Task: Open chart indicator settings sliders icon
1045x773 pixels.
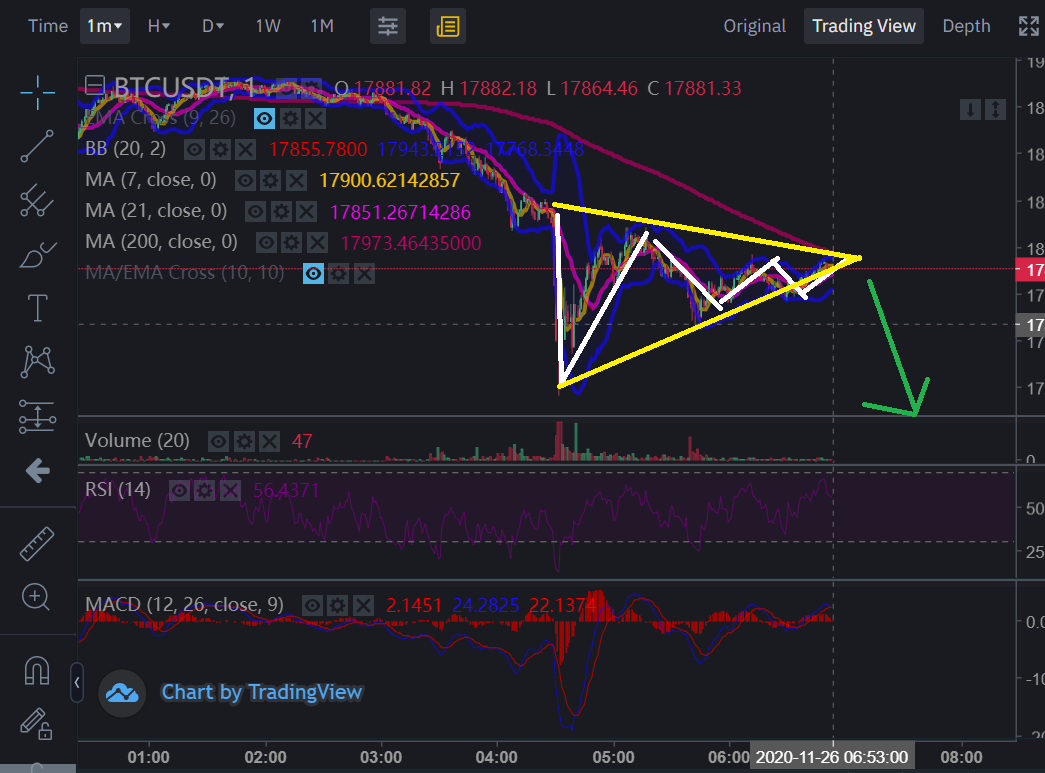Action: [x=388, y=27]
